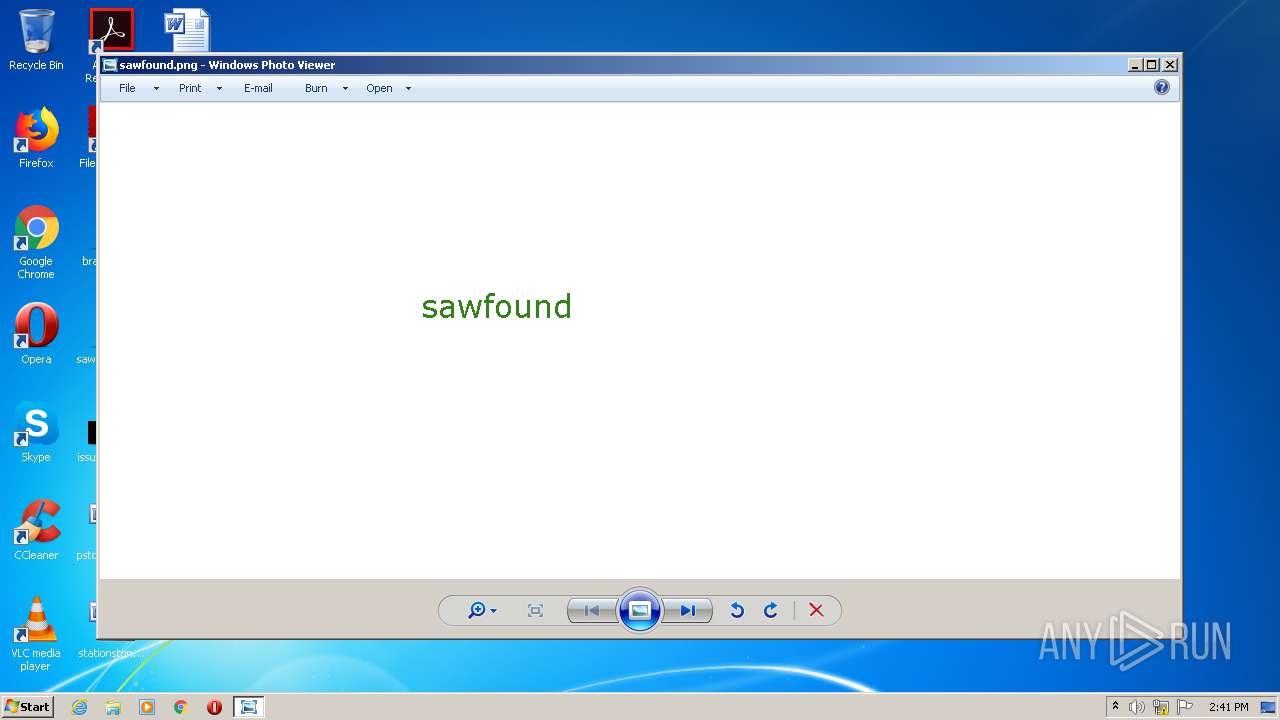Open Internet Explorer from the taskbar
Screen dimensions: 1280x720
(x=79, y=707)
